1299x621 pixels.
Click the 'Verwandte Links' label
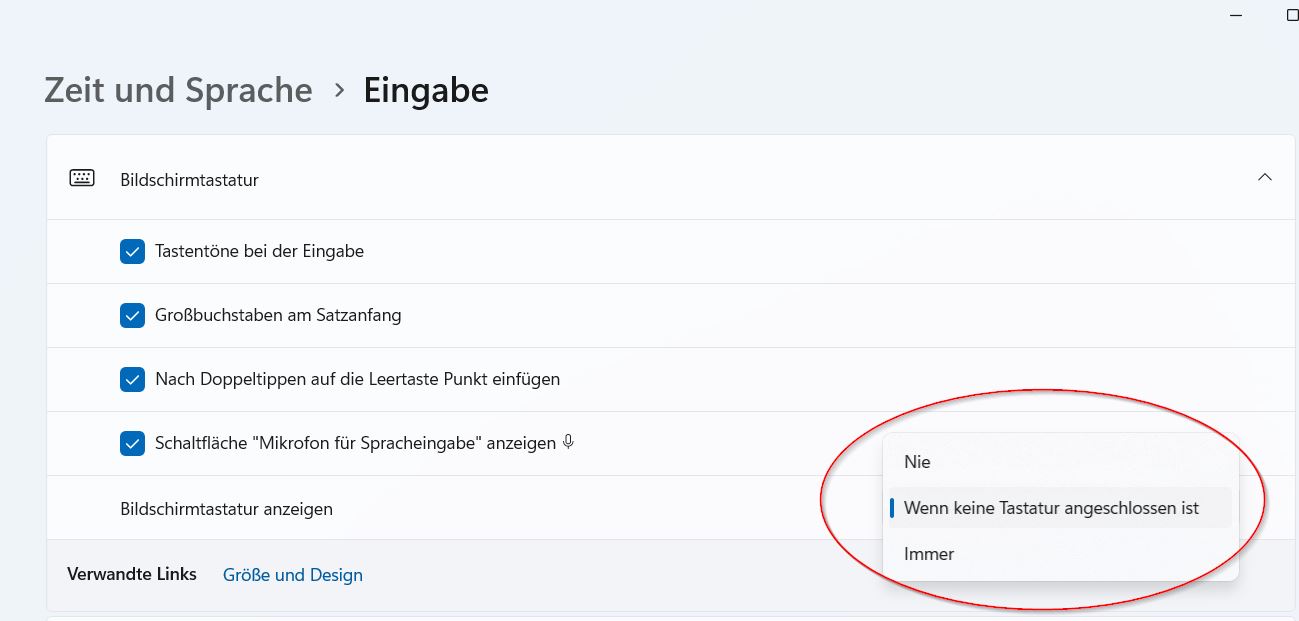click(131, 574)
